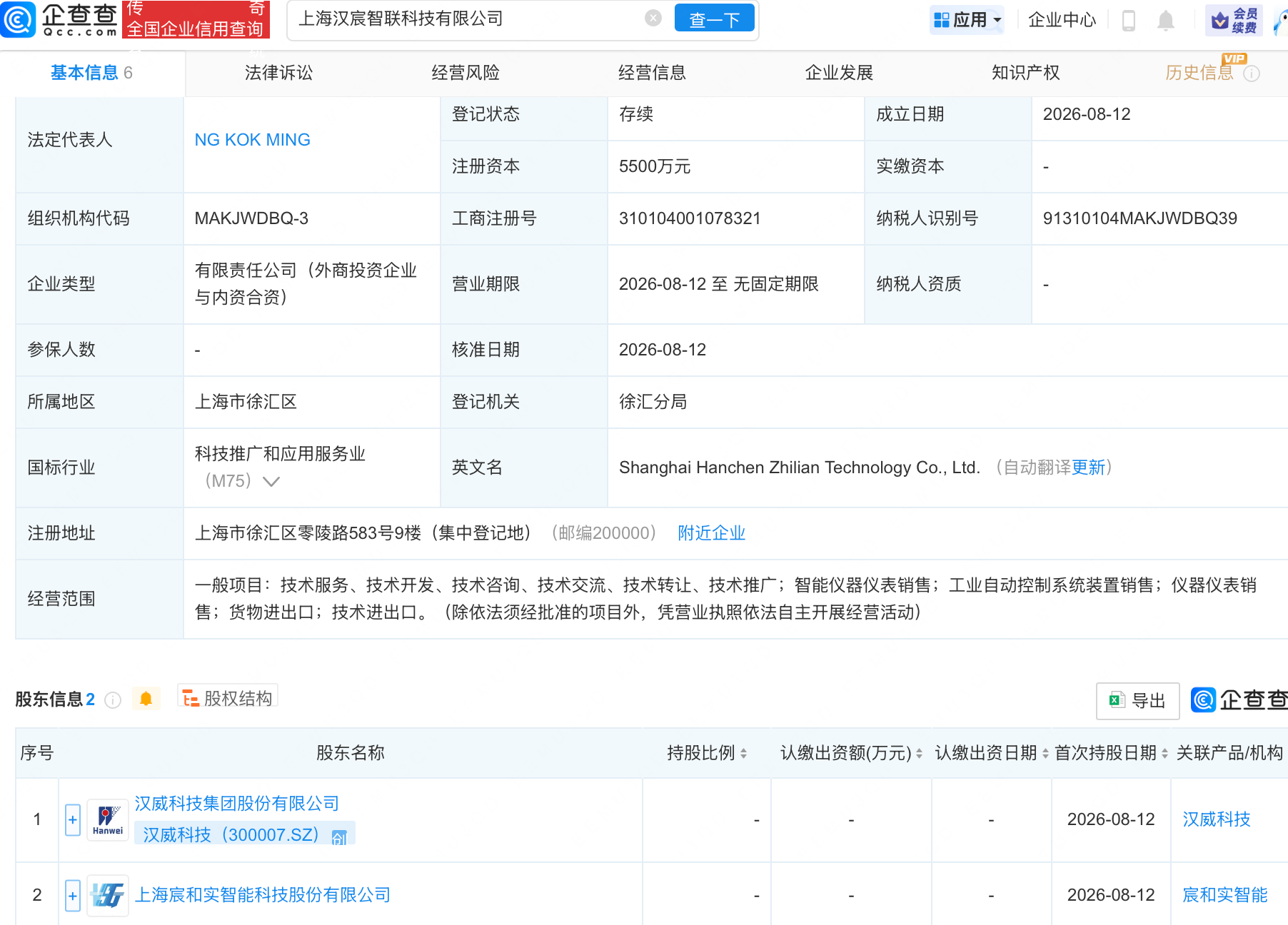Open the 历史信息 VIP tab
The width and height of the screenshot is (1288, 925).
coord(1199,73)
